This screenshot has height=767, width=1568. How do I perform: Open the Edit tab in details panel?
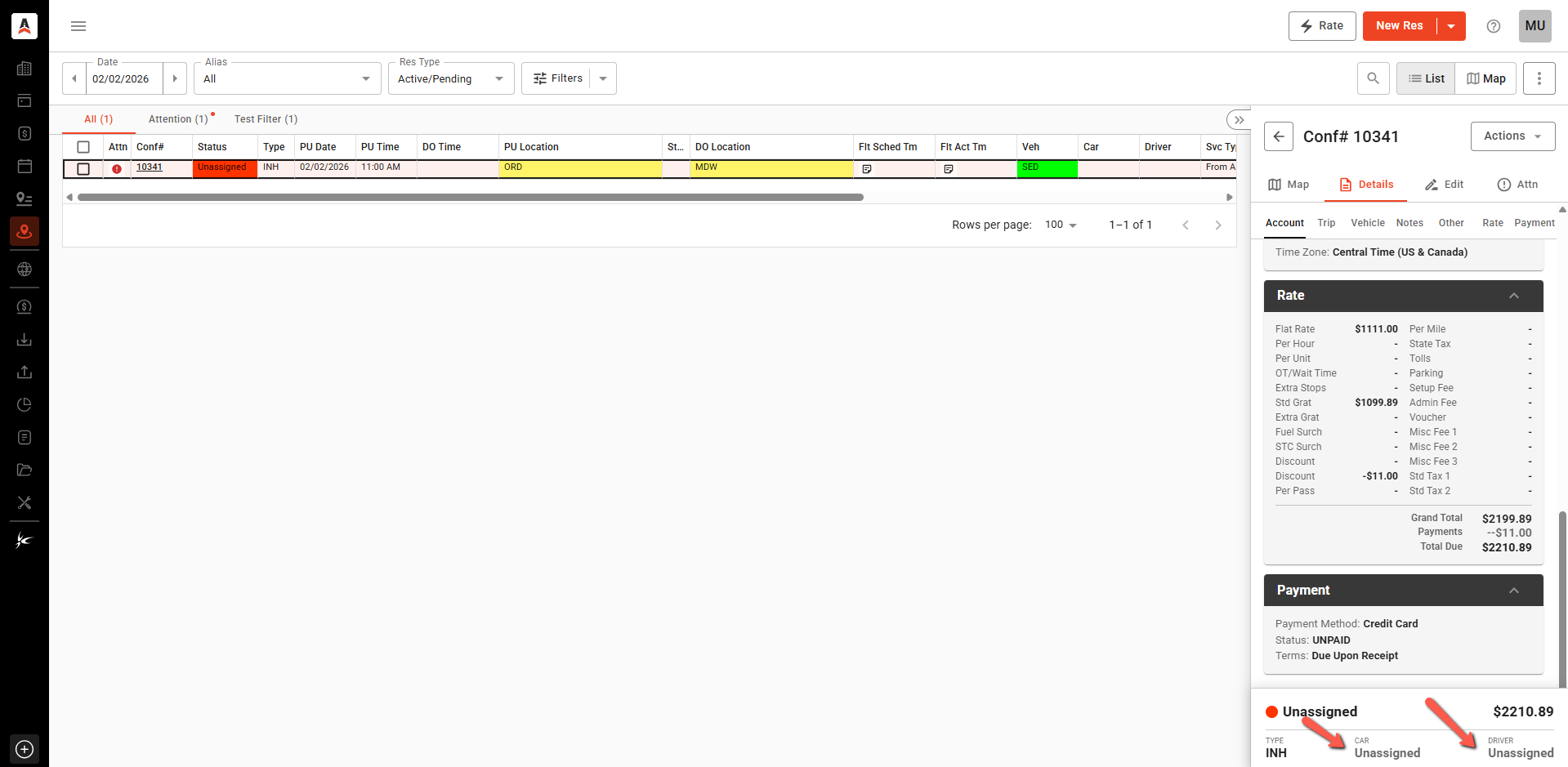1444,185
